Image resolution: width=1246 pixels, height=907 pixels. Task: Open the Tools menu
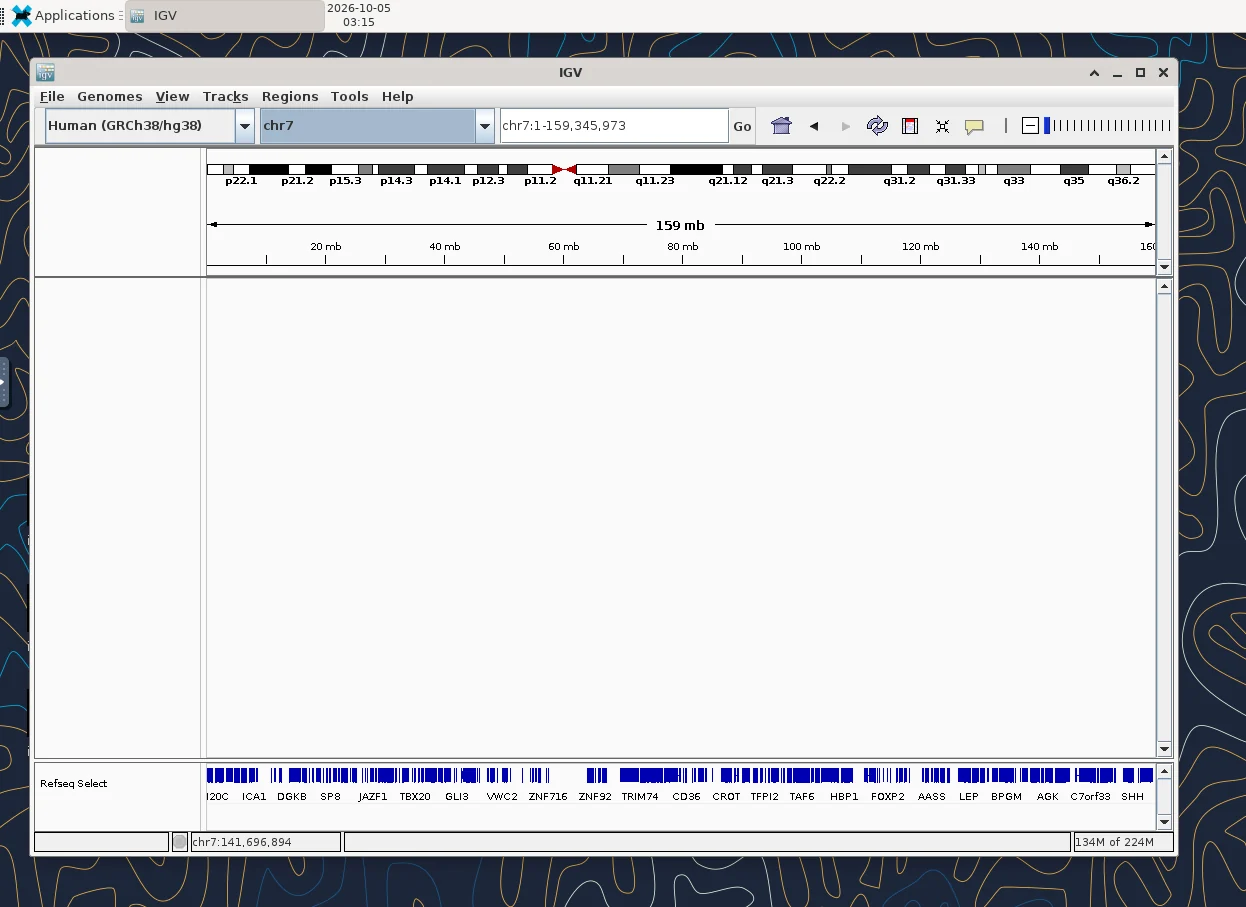[350, 97]
